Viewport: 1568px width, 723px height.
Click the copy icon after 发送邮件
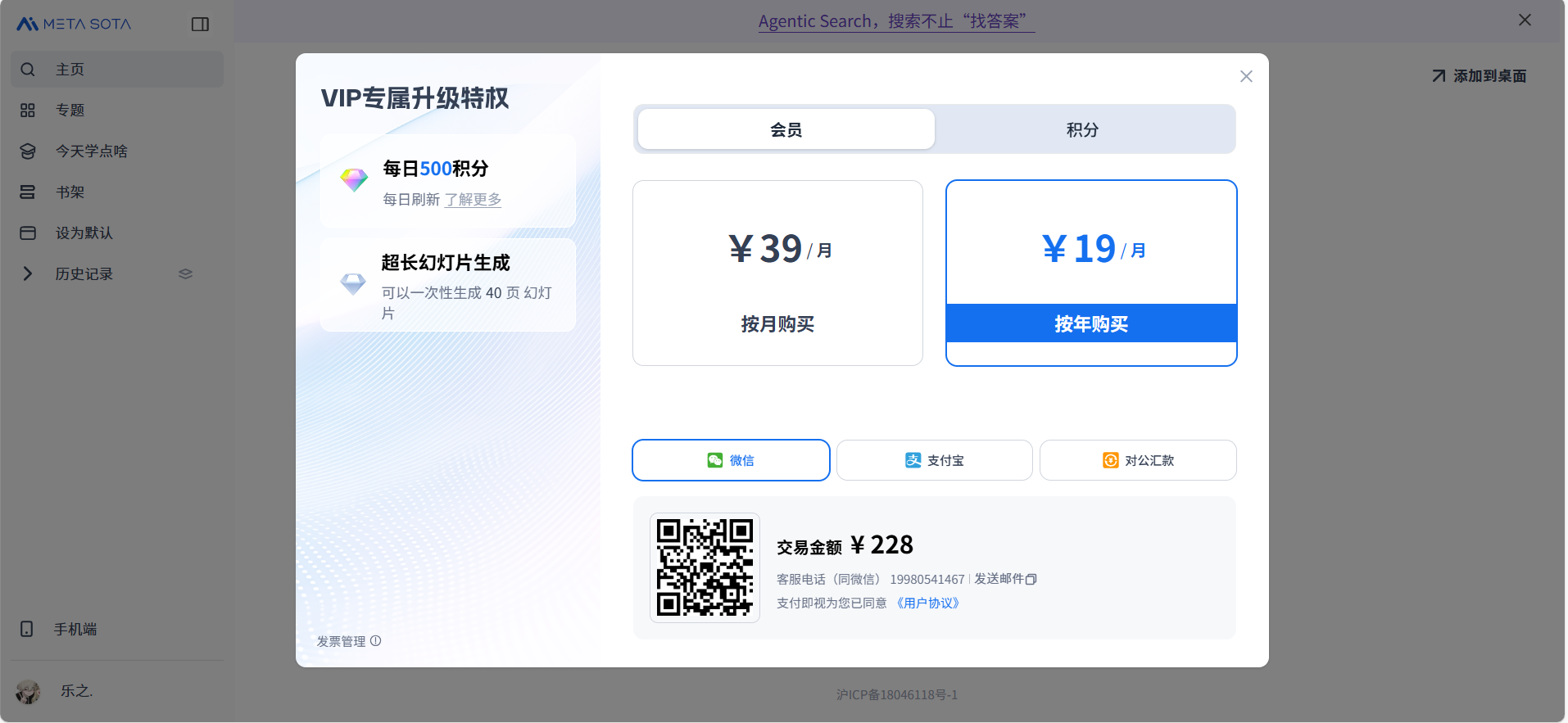coord(1031,579)
